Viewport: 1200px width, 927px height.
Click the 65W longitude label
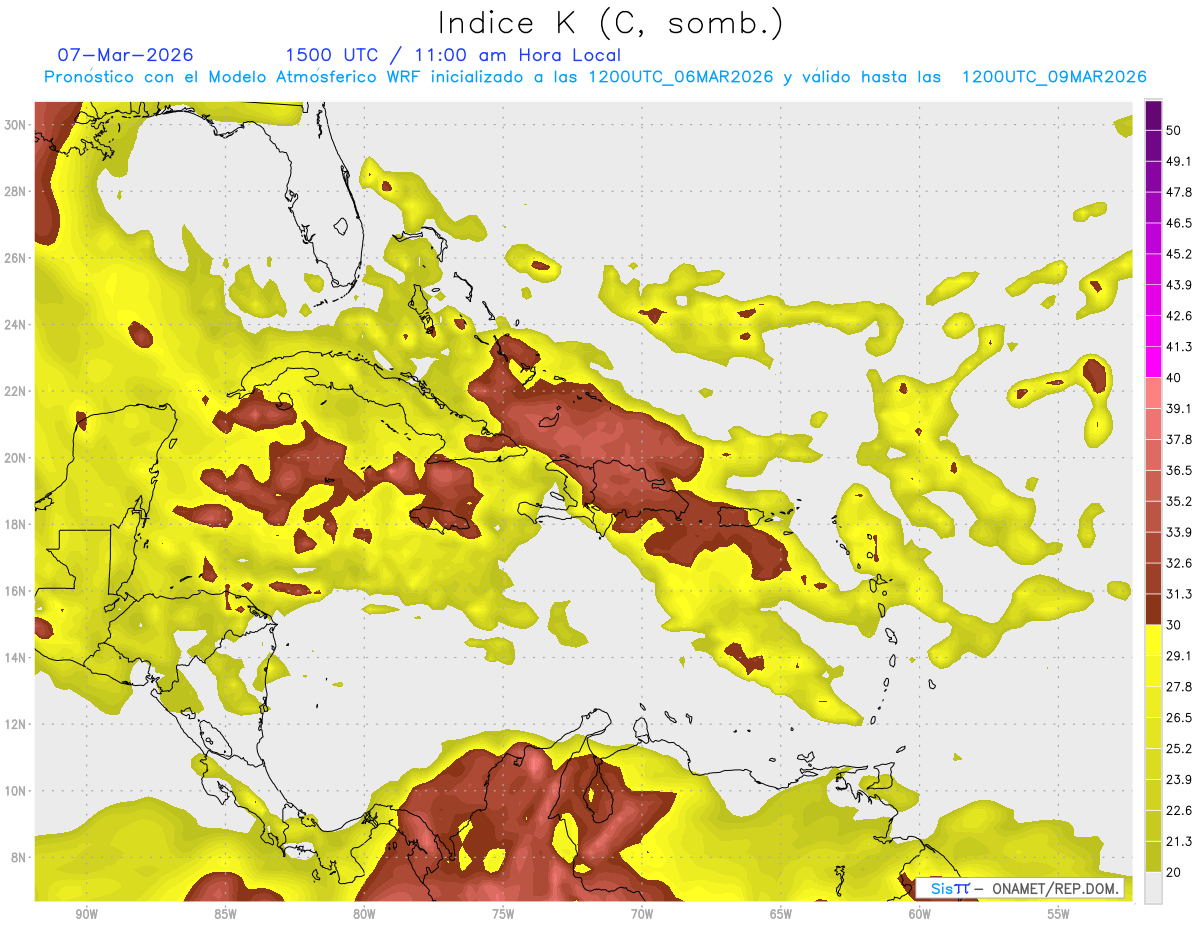click(x=781, y=914)
